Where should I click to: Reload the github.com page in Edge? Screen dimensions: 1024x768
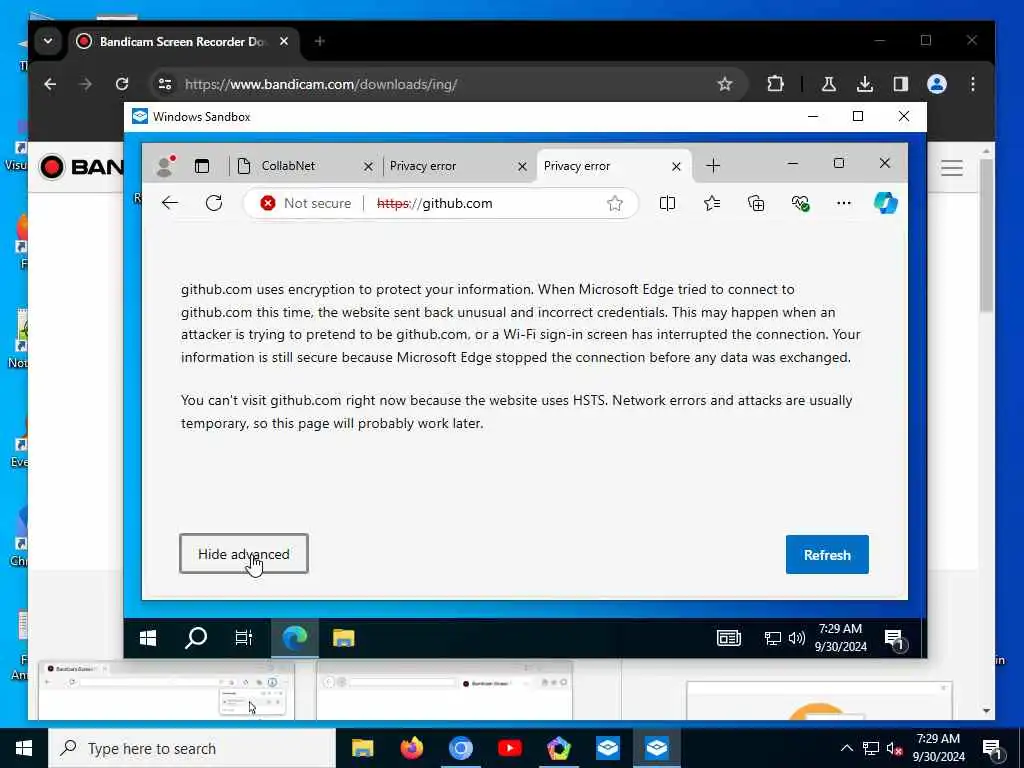pyautogui.click(x=214, y=203)
